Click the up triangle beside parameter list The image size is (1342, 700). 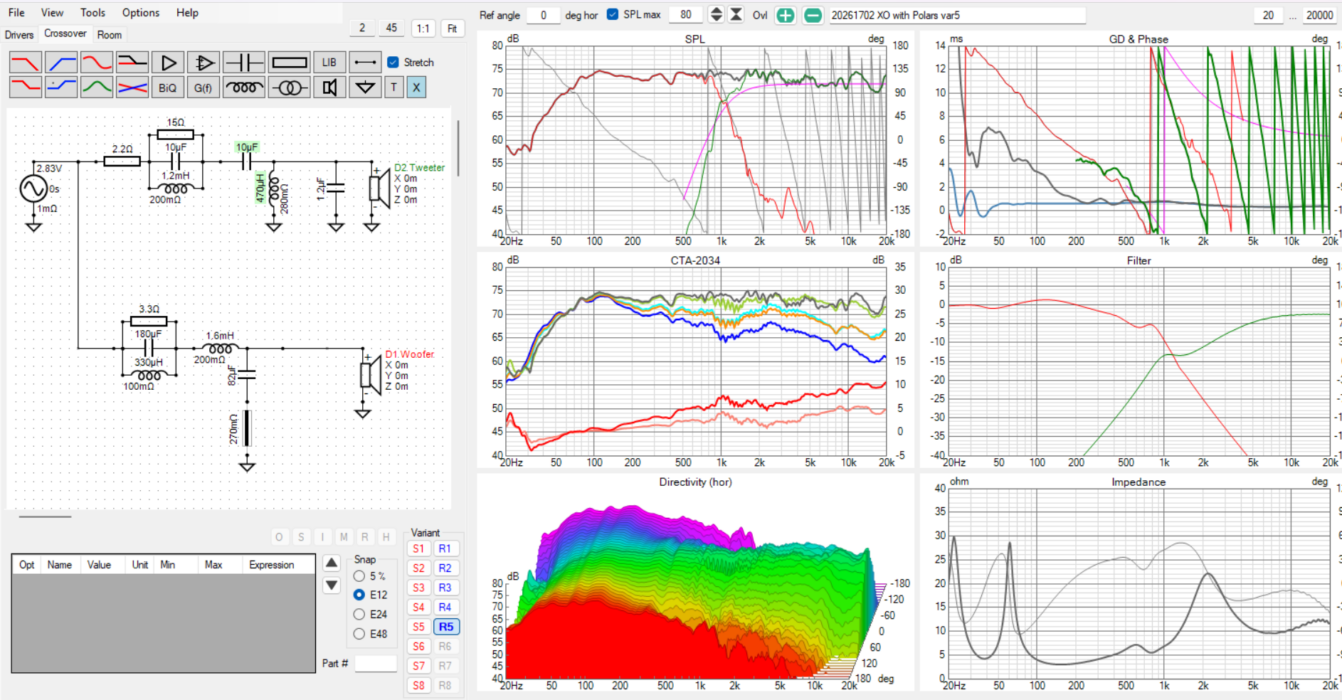[x=333, y=562]
